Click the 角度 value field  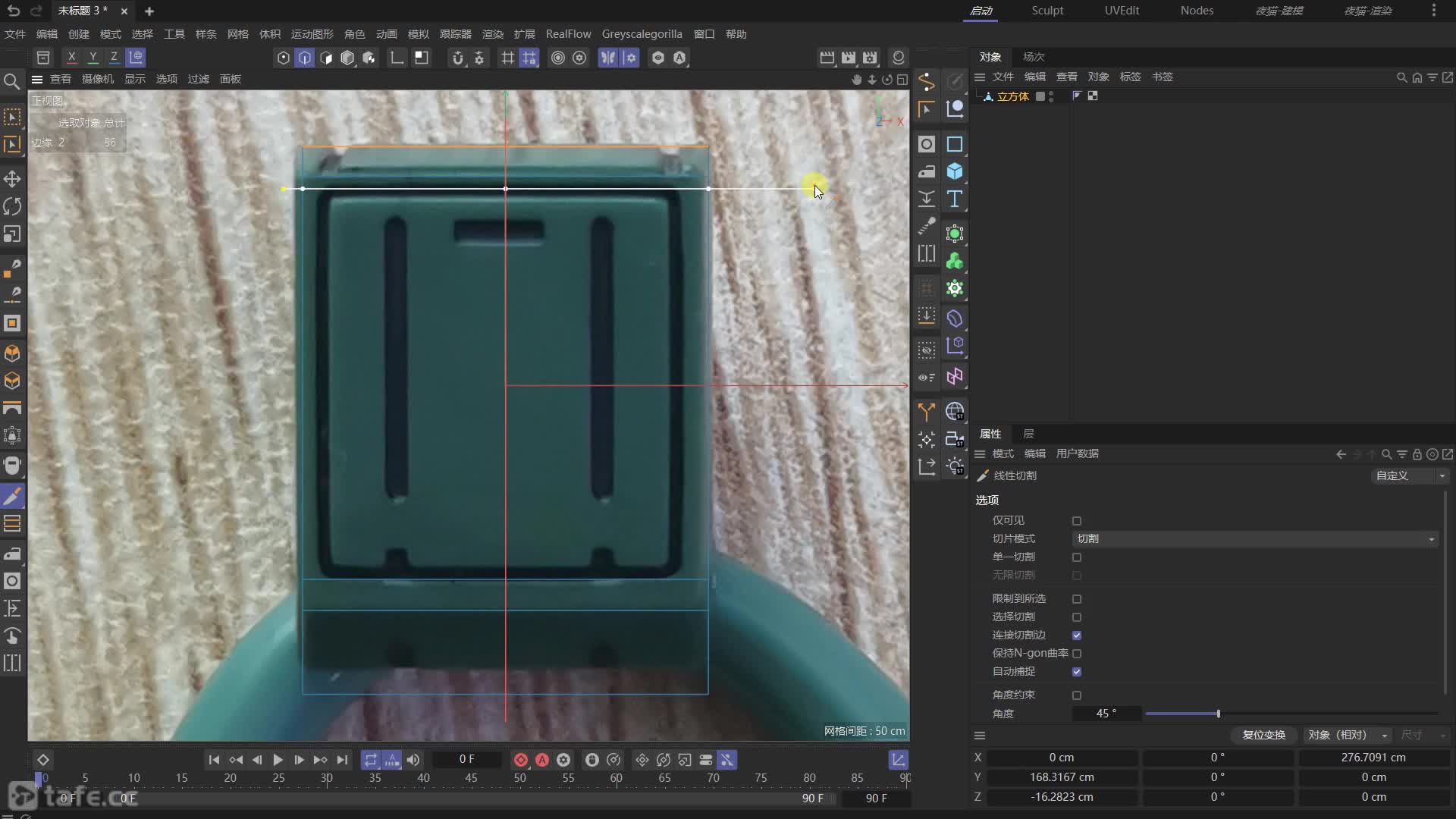1106,714
